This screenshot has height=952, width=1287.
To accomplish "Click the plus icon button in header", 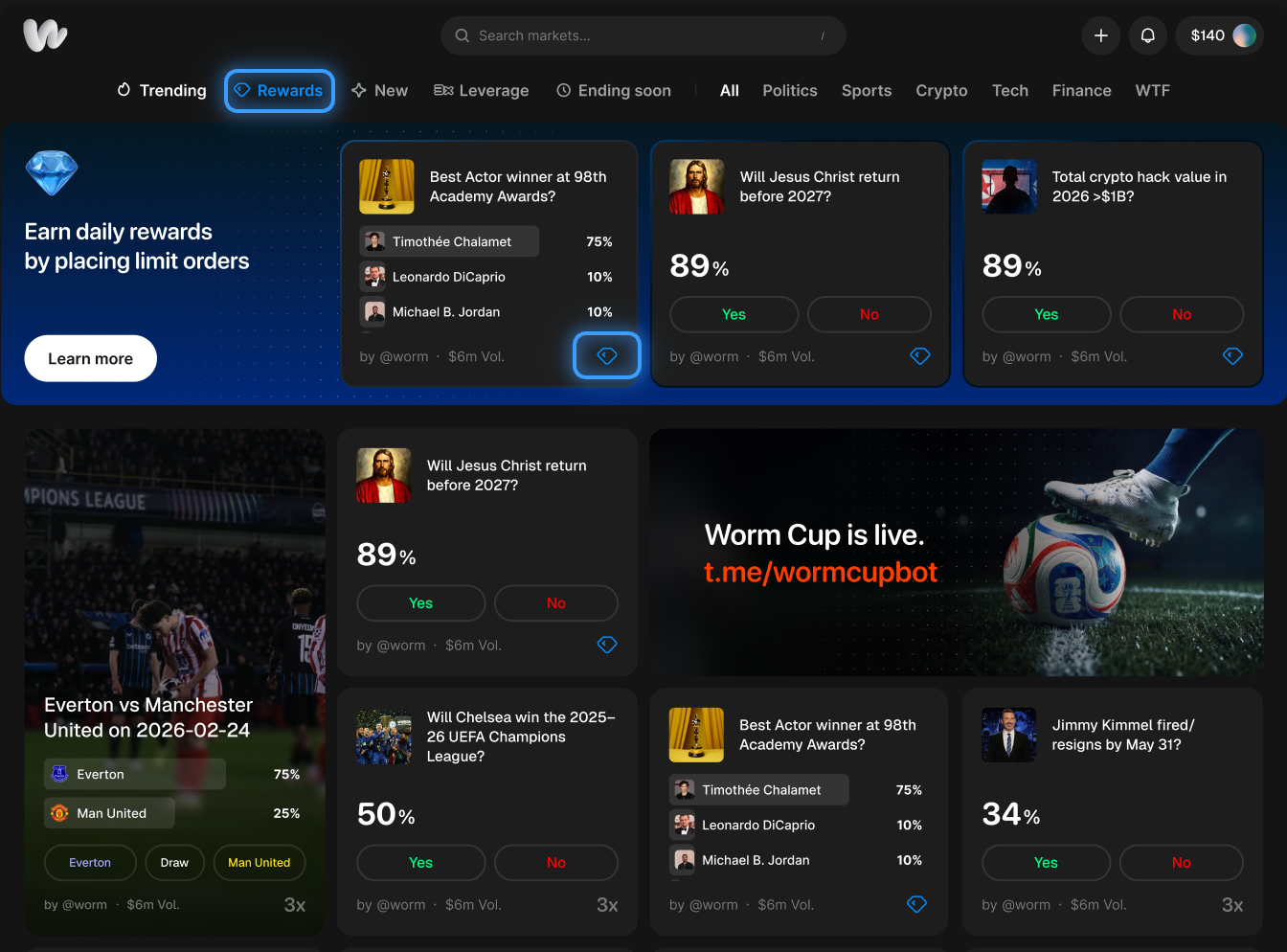I will [x=1101, y=35].
